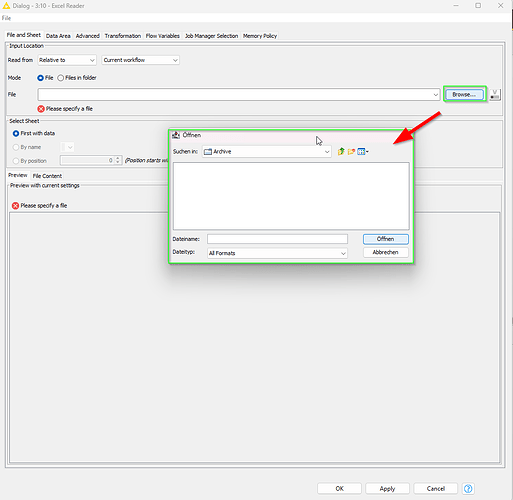The height and width of the screenshot is (500, 513).
Task: Click the up-one-level folder icon
Action: pyautogui.click(x=341, y=152)
